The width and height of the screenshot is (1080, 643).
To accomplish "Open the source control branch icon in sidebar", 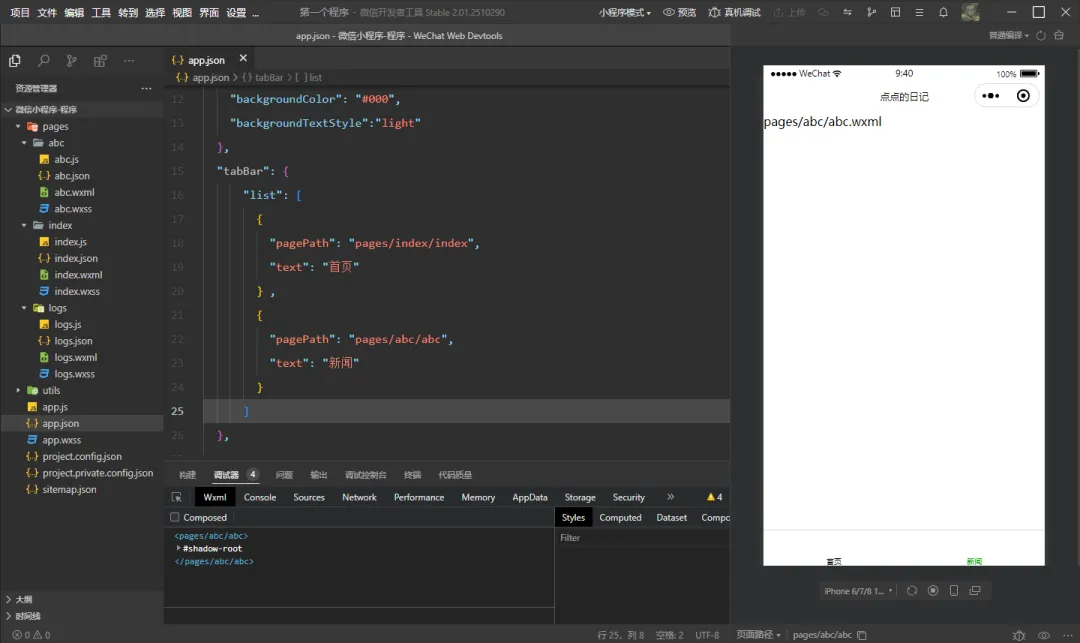I will coord(72,61).
